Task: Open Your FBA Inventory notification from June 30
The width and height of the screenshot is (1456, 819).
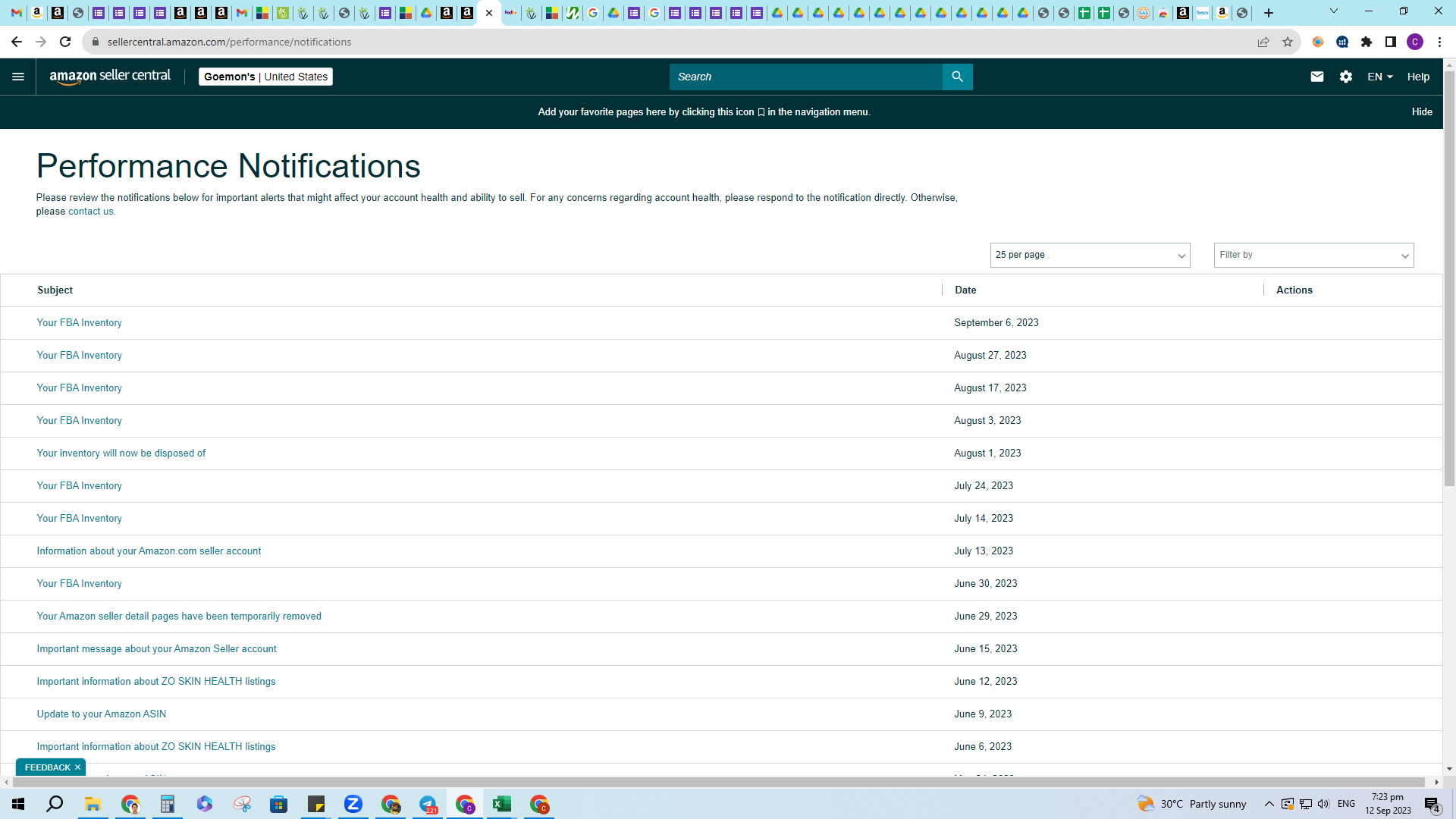Action: (79, 583)
